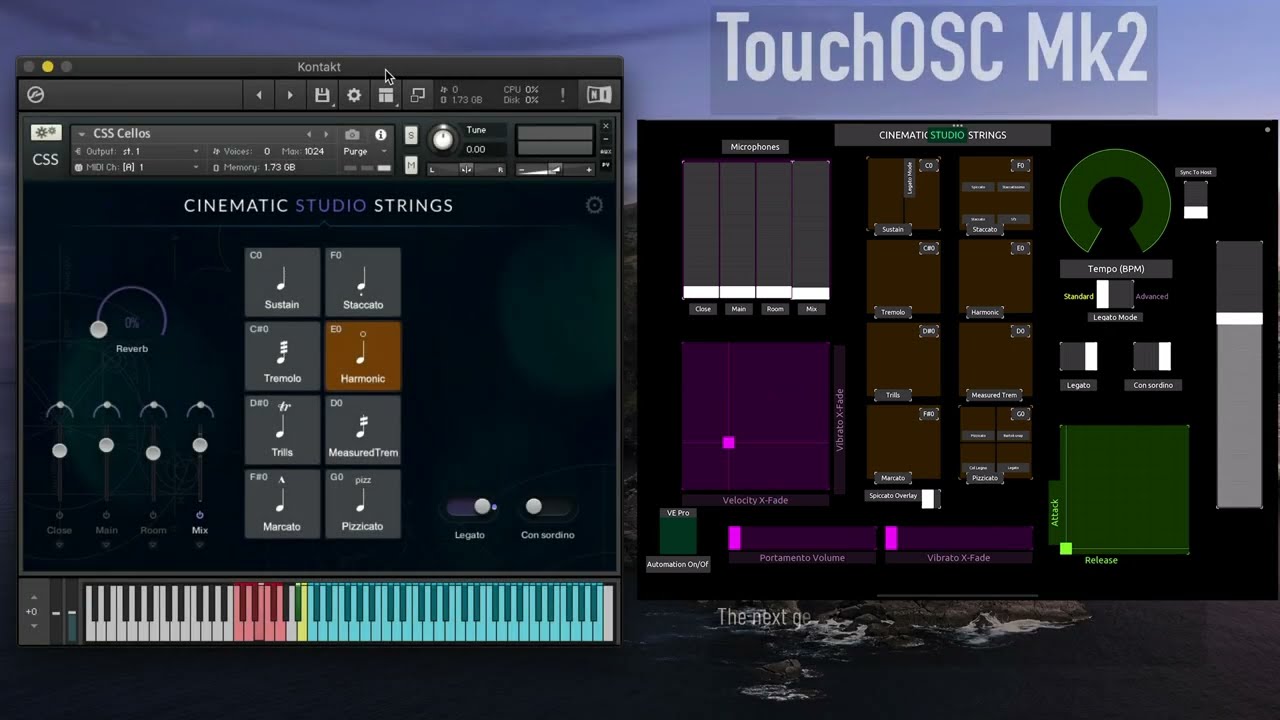Click the Tune knob in Kontakt
Viewport: 1280px width, 720px height.
[442, 140]
